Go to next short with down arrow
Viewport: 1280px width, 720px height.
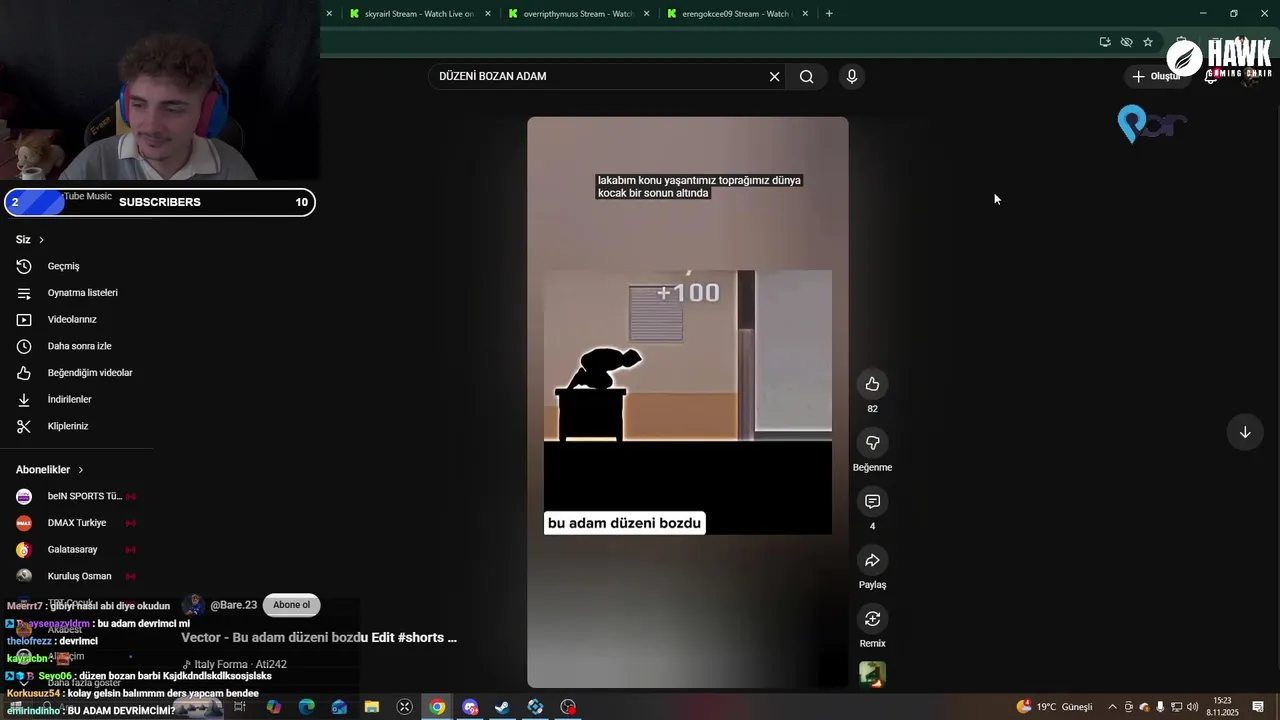[x=1245, y=432]
